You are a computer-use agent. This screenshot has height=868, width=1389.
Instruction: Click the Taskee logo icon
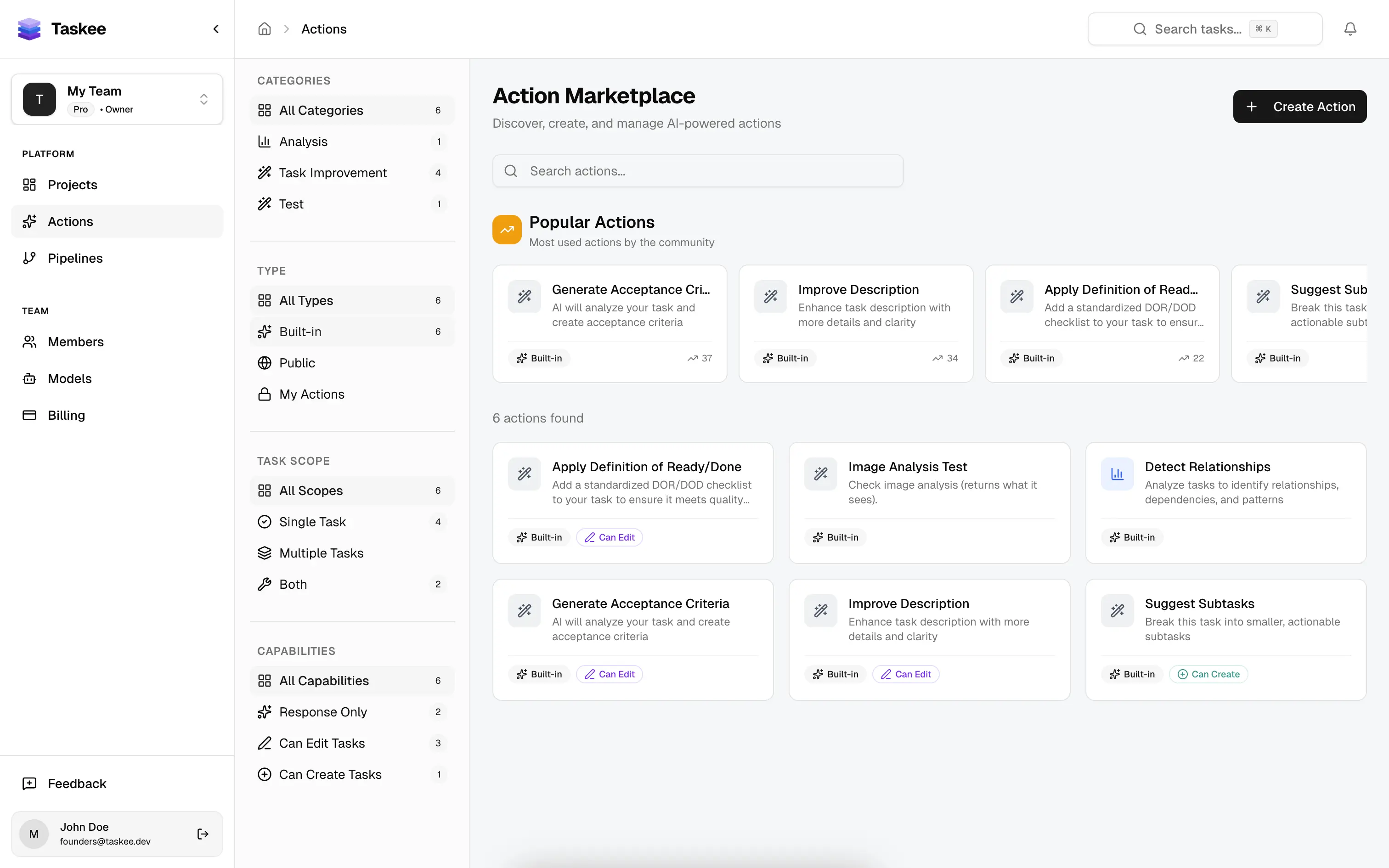click(x=28, y=28)
